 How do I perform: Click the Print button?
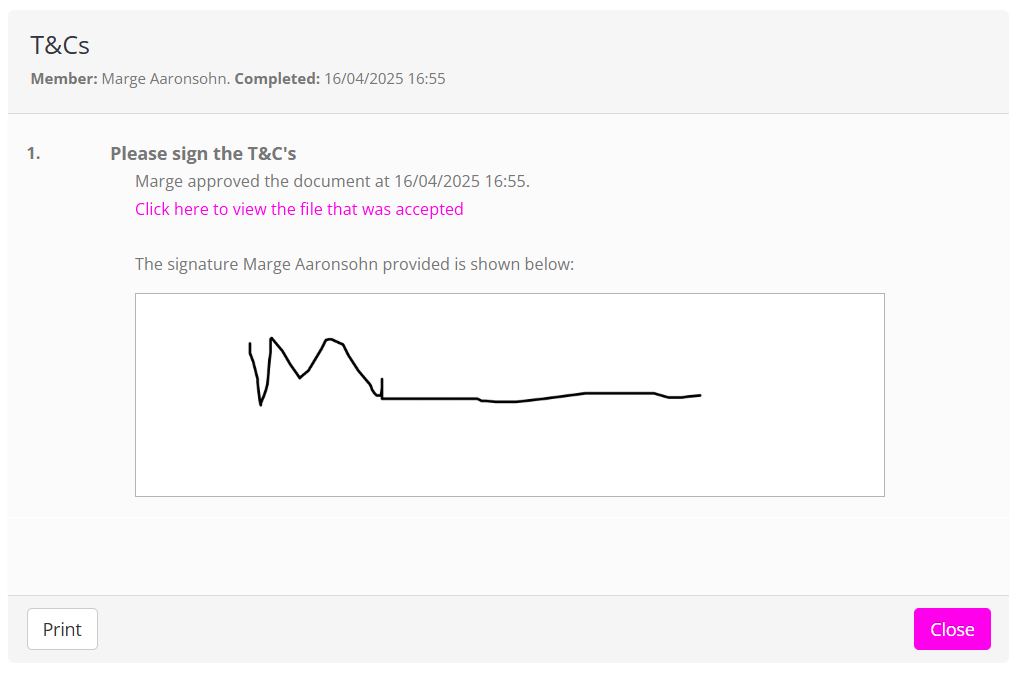pos(62,629)
